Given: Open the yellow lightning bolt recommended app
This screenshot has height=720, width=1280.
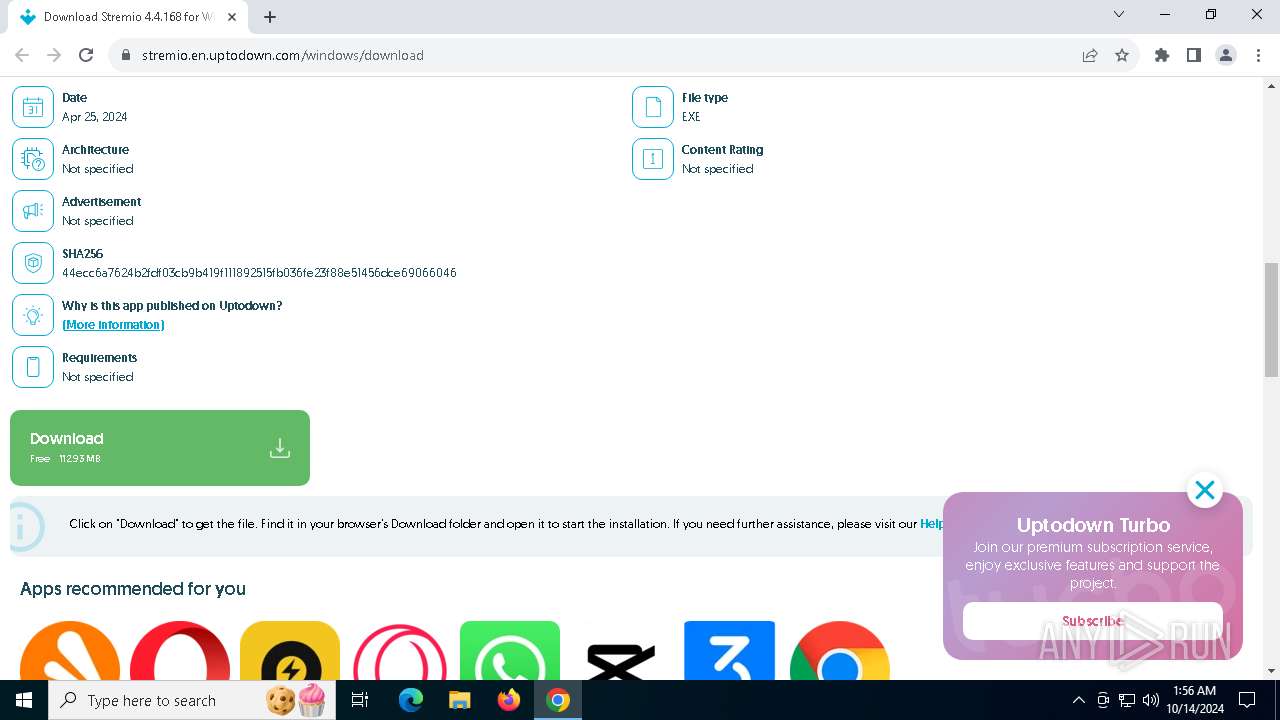Looking at the screenshot, I should (290, 651).
